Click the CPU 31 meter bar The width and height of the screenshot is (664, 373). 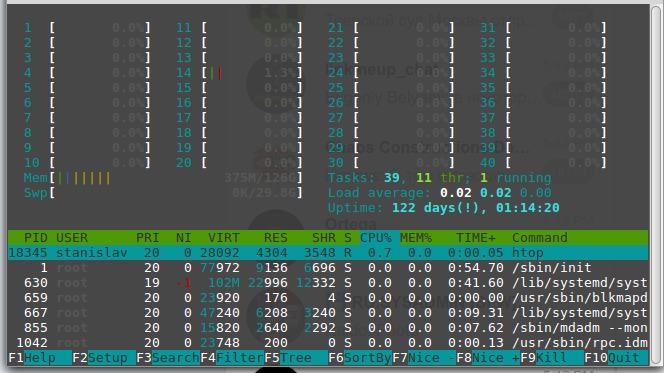click(x=543, y=28)
